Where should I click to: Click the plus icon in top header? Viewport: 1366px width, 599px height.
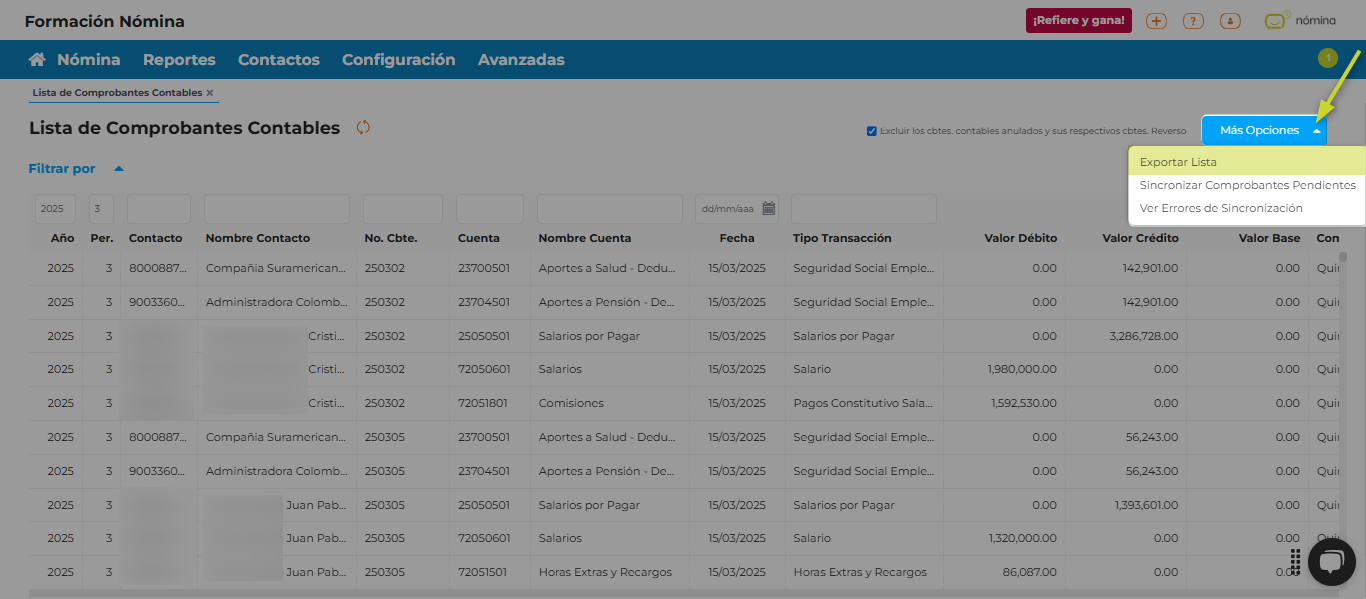1156,21
